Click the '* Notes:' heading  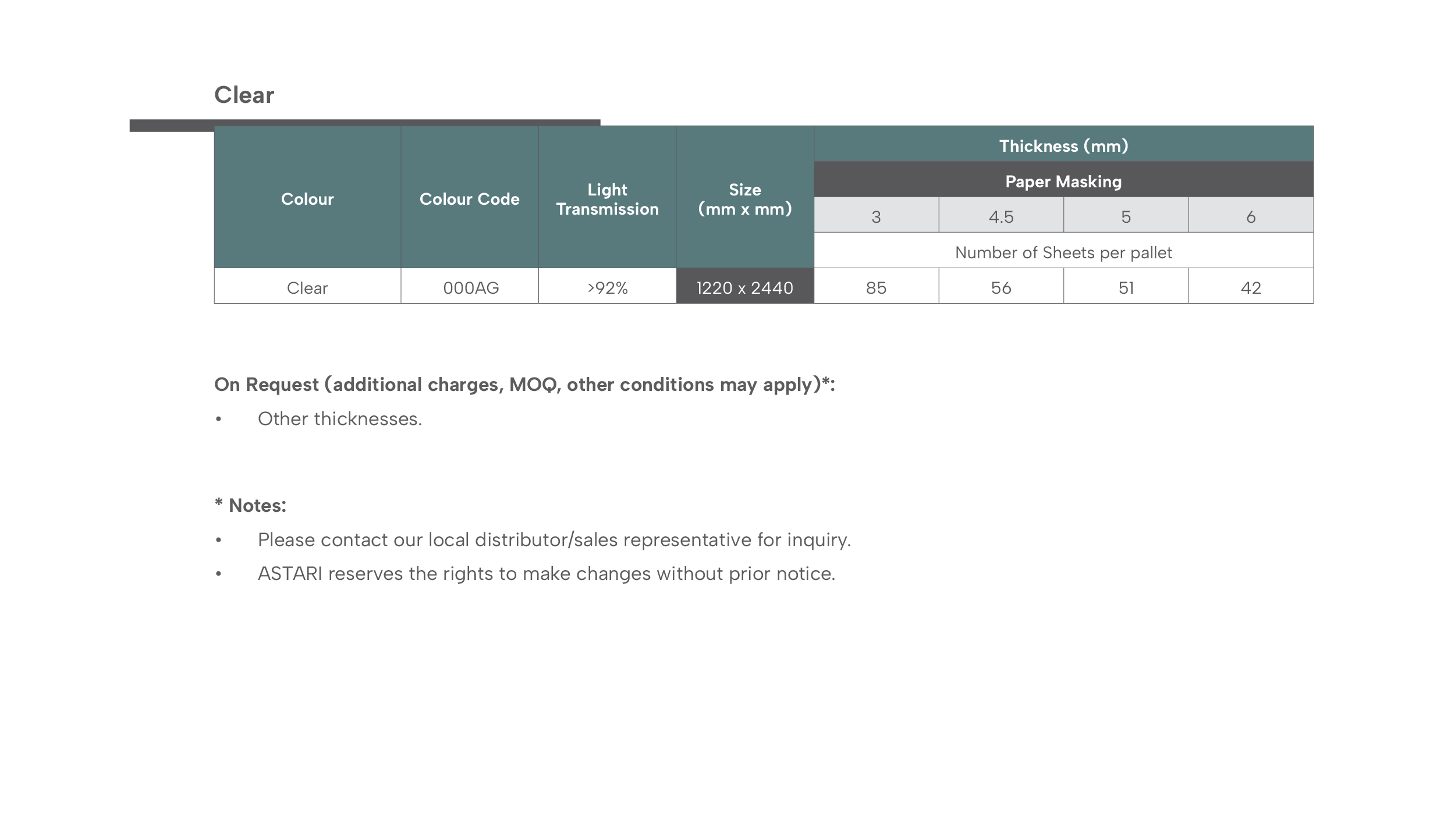[250, 505]
